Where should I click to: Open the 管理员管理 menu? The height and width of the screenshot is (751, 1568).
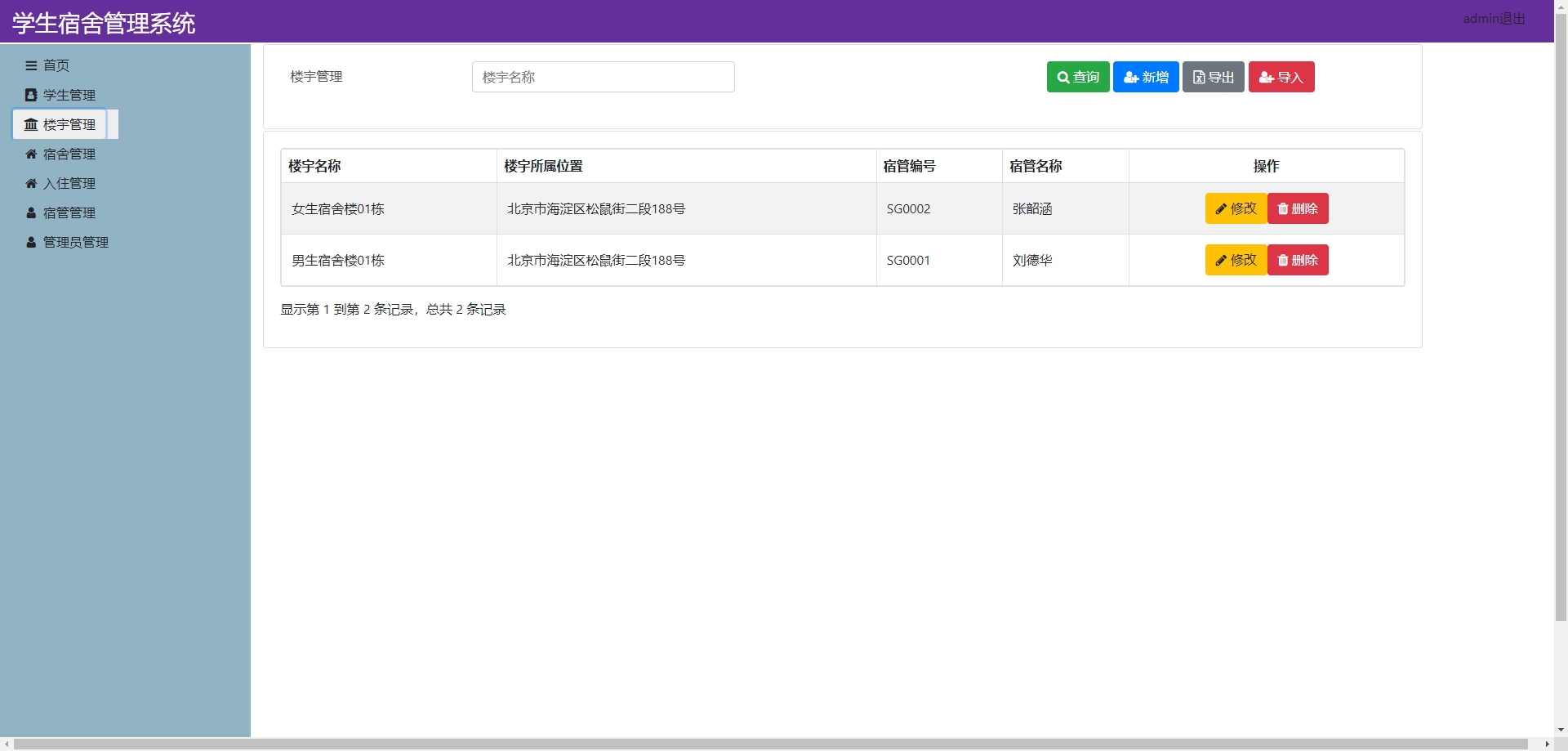[76, 242]
